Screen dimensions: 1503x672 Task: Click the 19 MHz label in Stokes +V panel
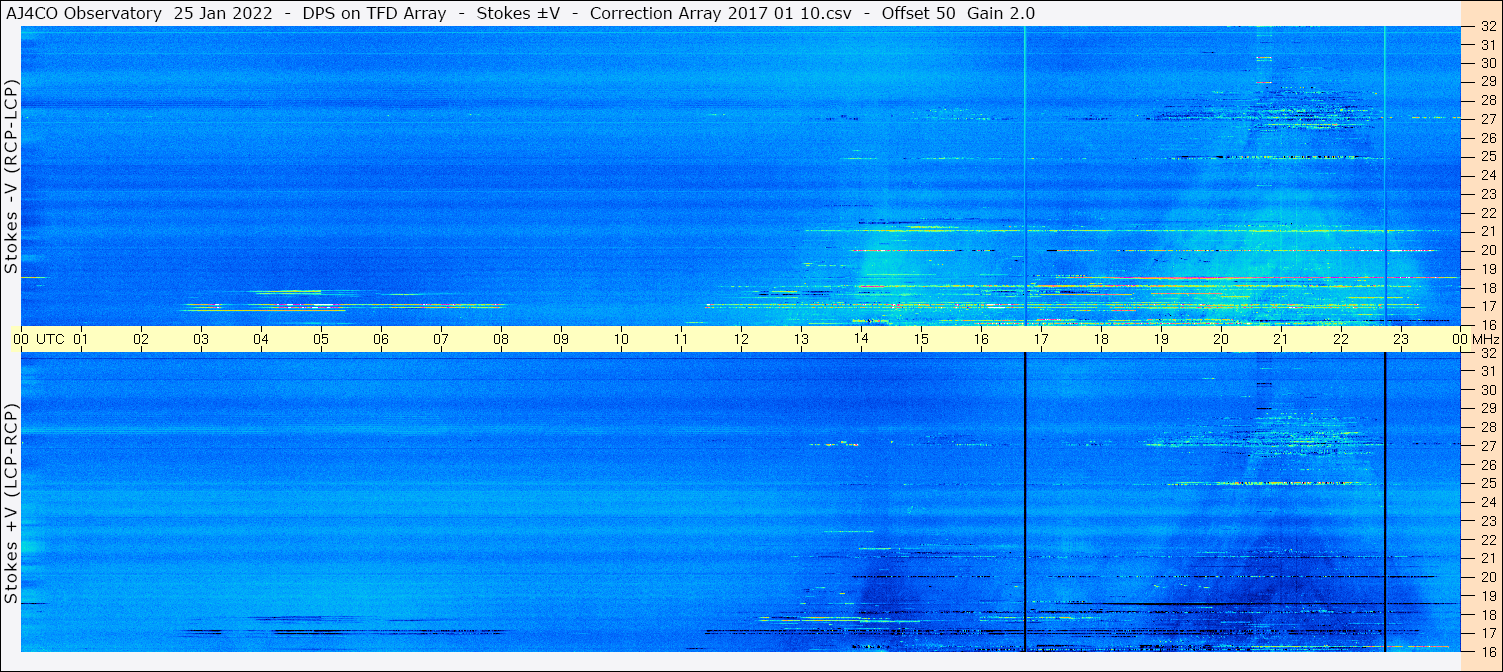(x=1488, y=596)
